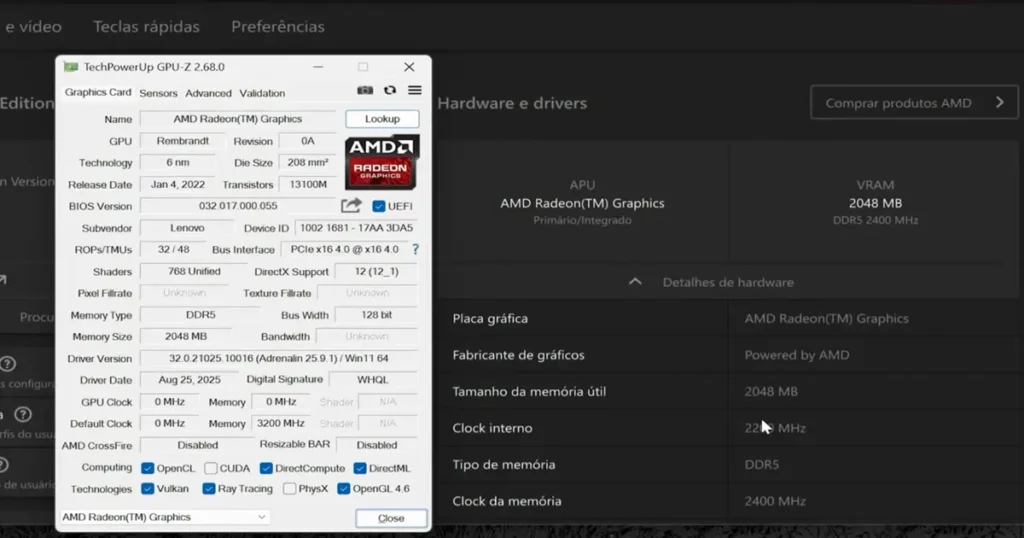Click the GPU-Z title bar app icon
This screenshot has height=538, width=1024.
(x=71, y=67)
